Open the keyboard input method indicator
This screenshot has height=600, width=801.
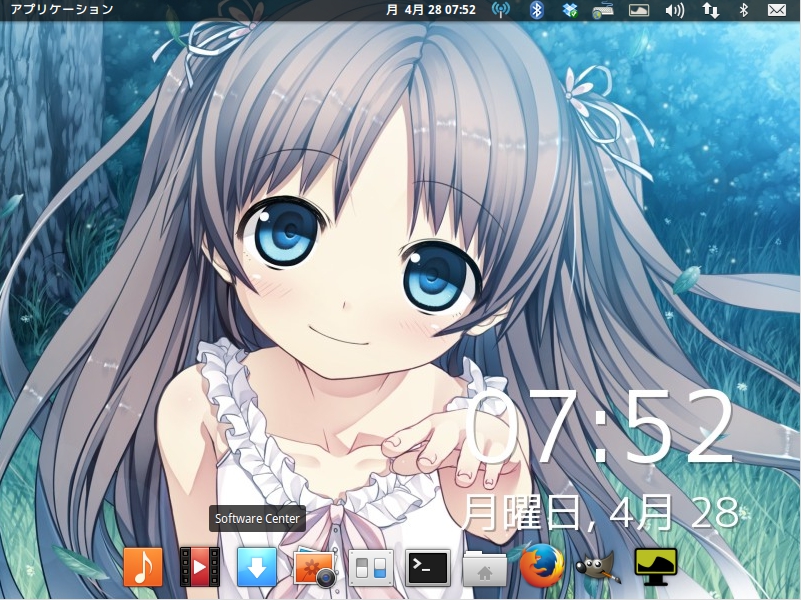[603, 10]
